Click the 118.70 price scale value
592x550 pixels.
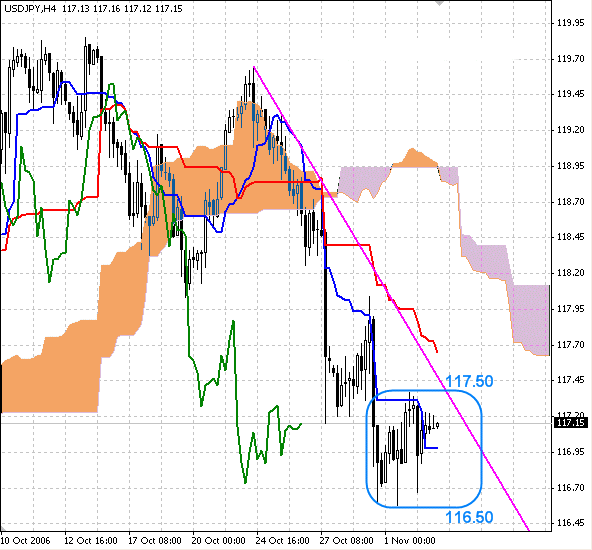[x=570, y=202]
